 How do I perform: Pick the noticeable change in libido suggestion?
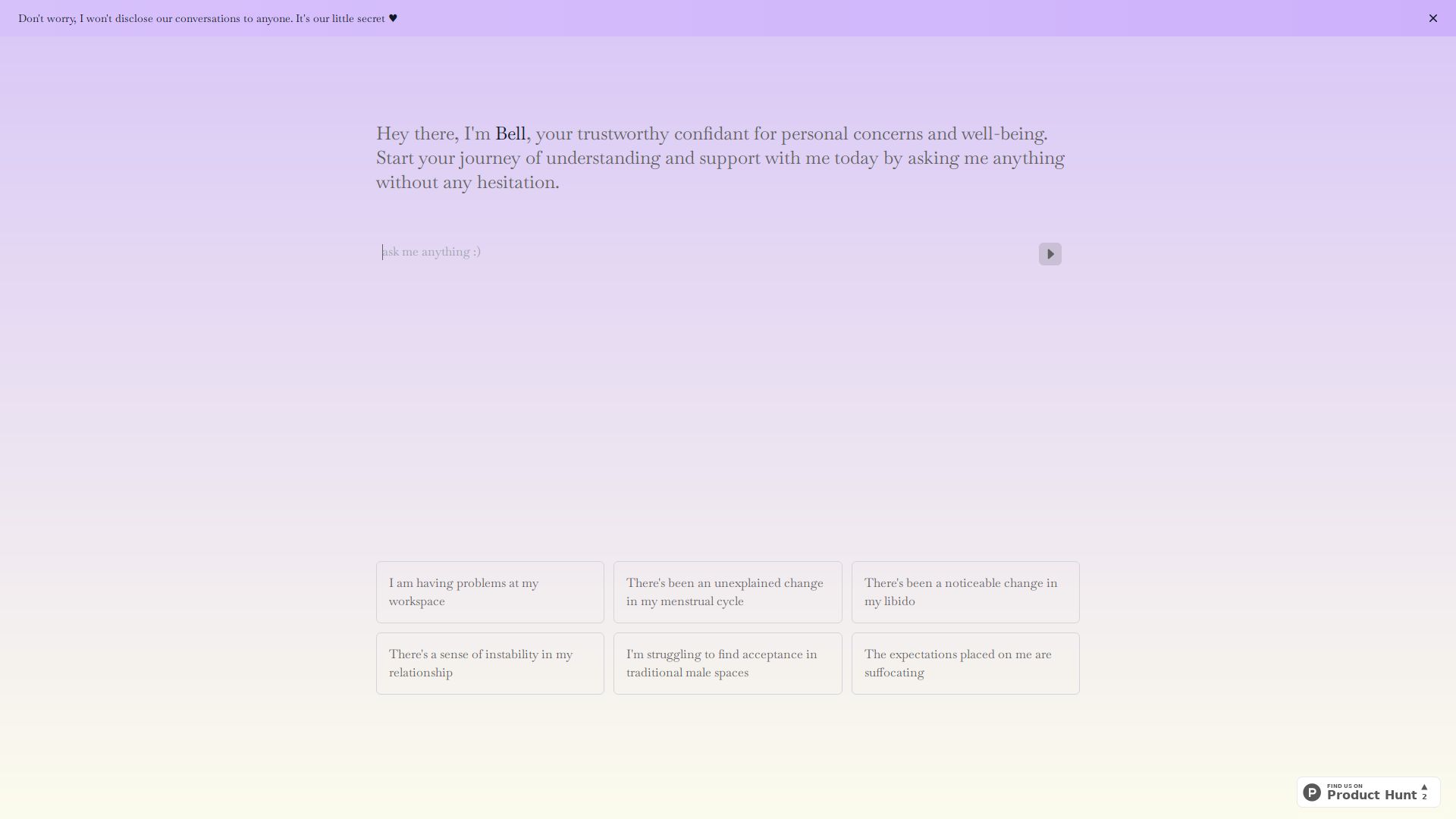click(x=965, y=592)
